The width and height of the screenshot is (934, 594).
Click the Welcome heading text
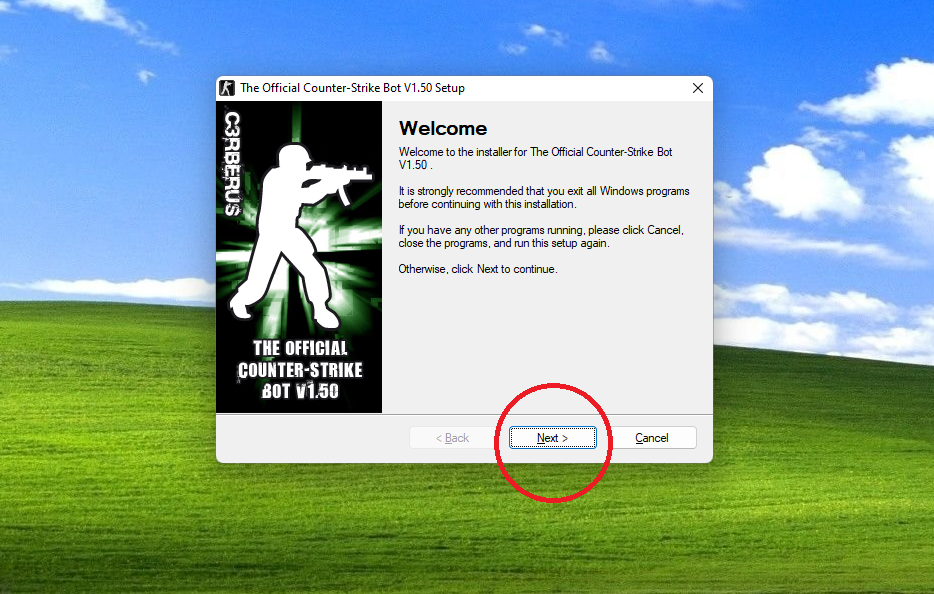pyautogui.click(x=443, y=128)
